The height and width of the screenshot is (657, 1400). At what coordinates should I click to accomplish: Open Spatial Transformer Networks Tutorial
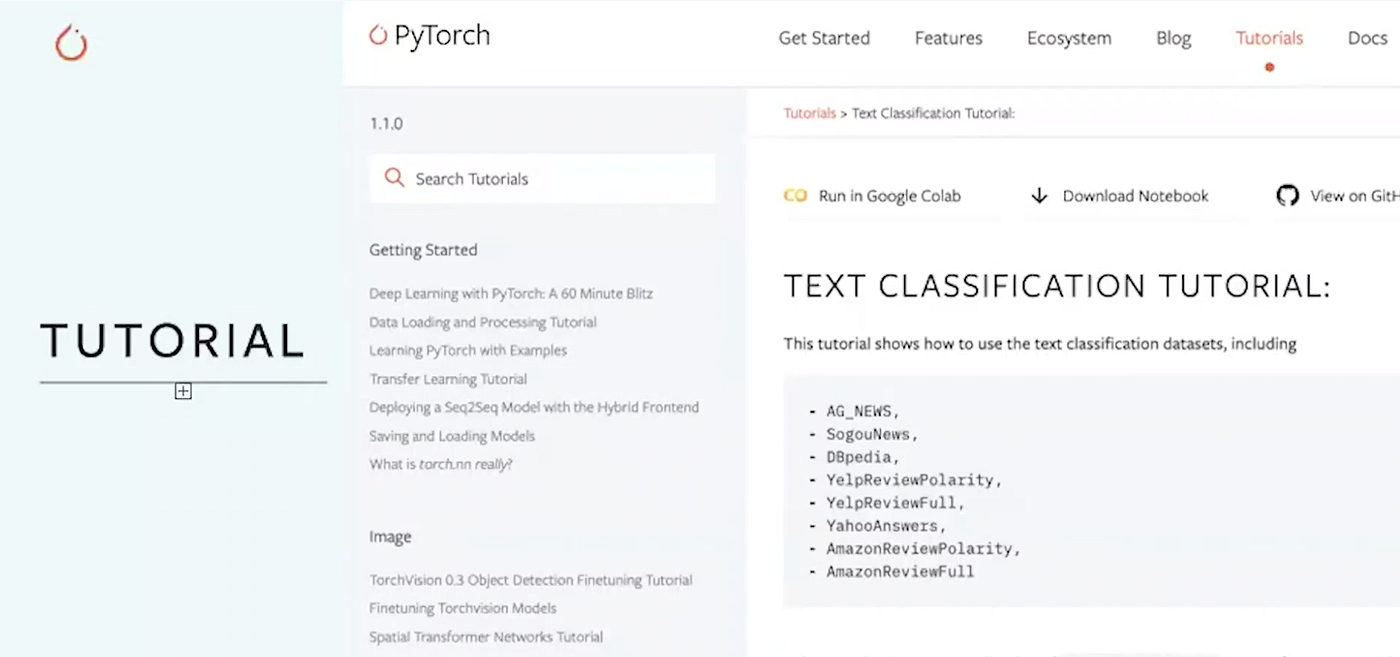coord(486,636)
